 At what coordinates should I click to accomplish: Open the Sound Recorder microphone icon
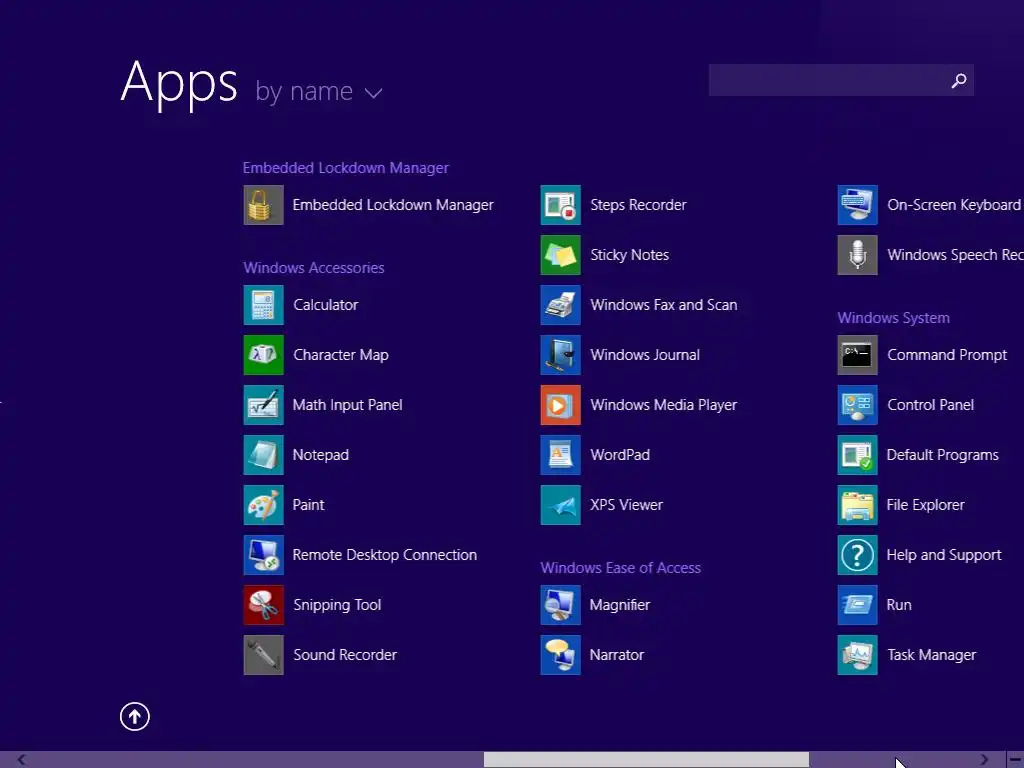[263, 655]
